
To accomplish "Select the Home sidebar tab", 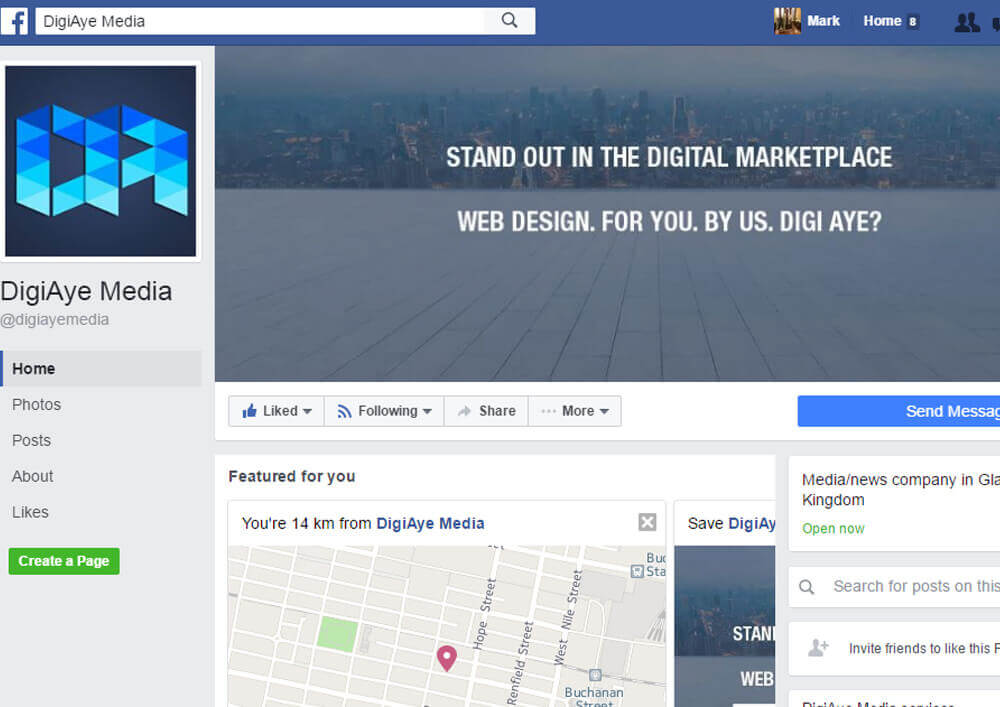I will point(101,368).
